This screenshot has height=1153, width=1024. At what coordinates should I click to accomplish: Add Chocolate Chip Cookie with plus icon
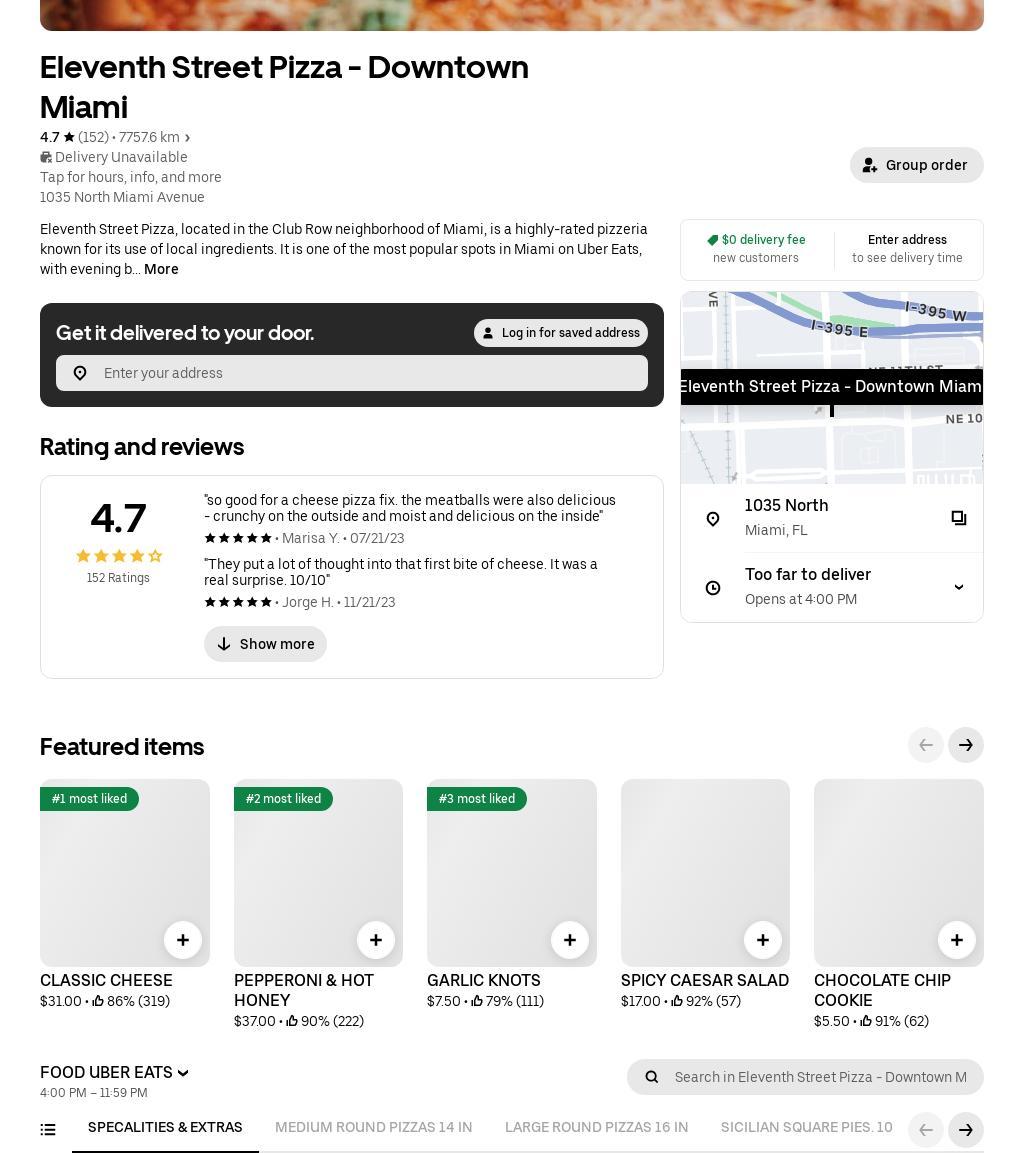pyautogui.click(x=957, y=940)
